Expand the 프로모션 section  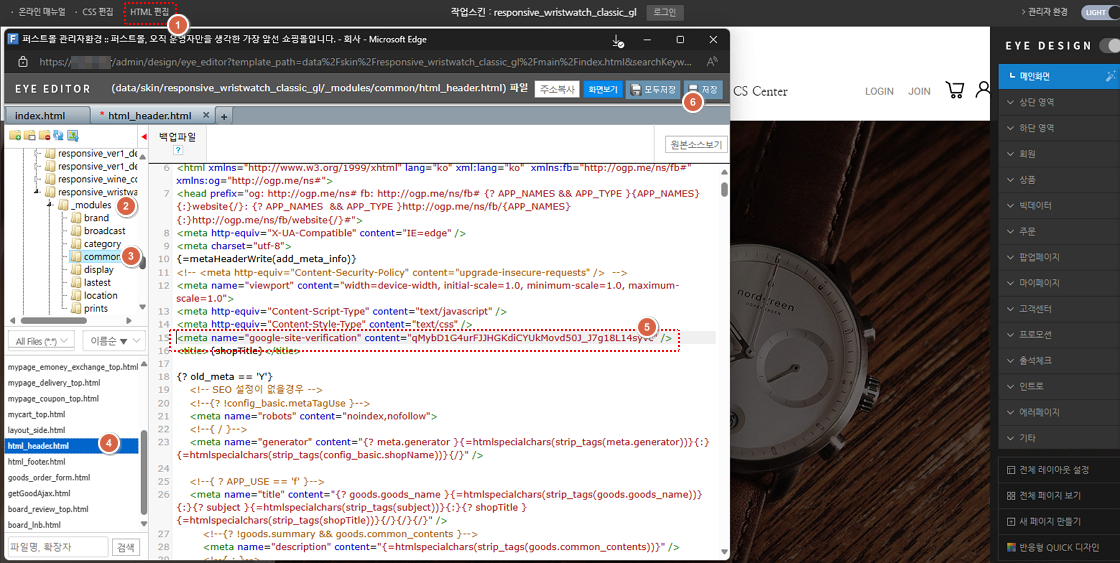point(1059,335)
